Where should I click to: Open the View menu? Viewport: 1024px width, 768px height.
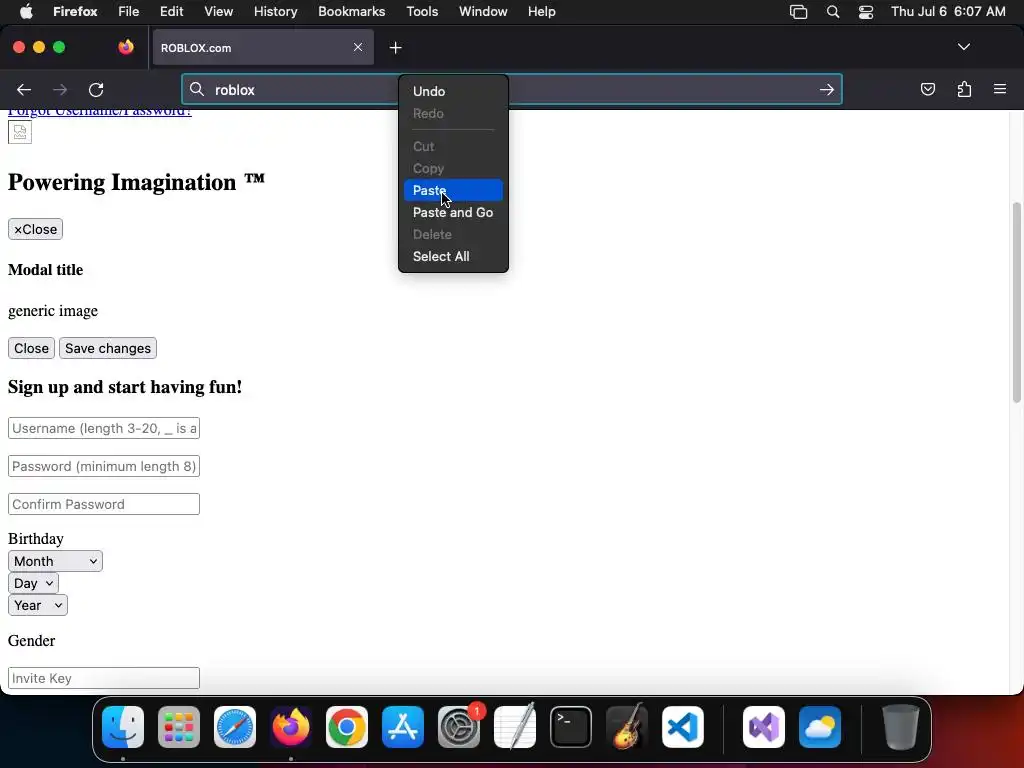[x=218, y=12]
